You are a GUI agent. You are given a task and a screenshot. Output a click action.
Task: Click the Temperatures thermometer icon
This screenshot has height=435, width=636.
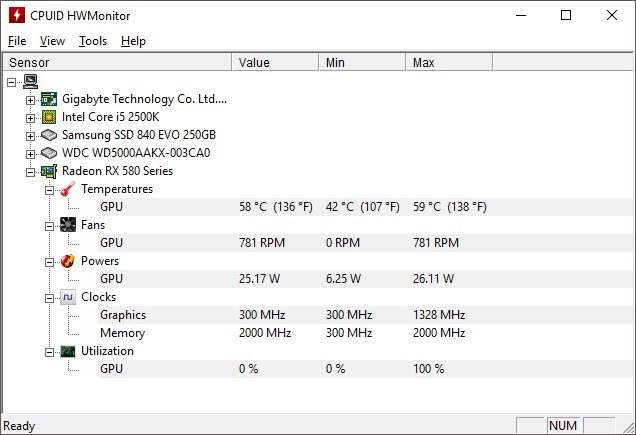click(67, 189)
